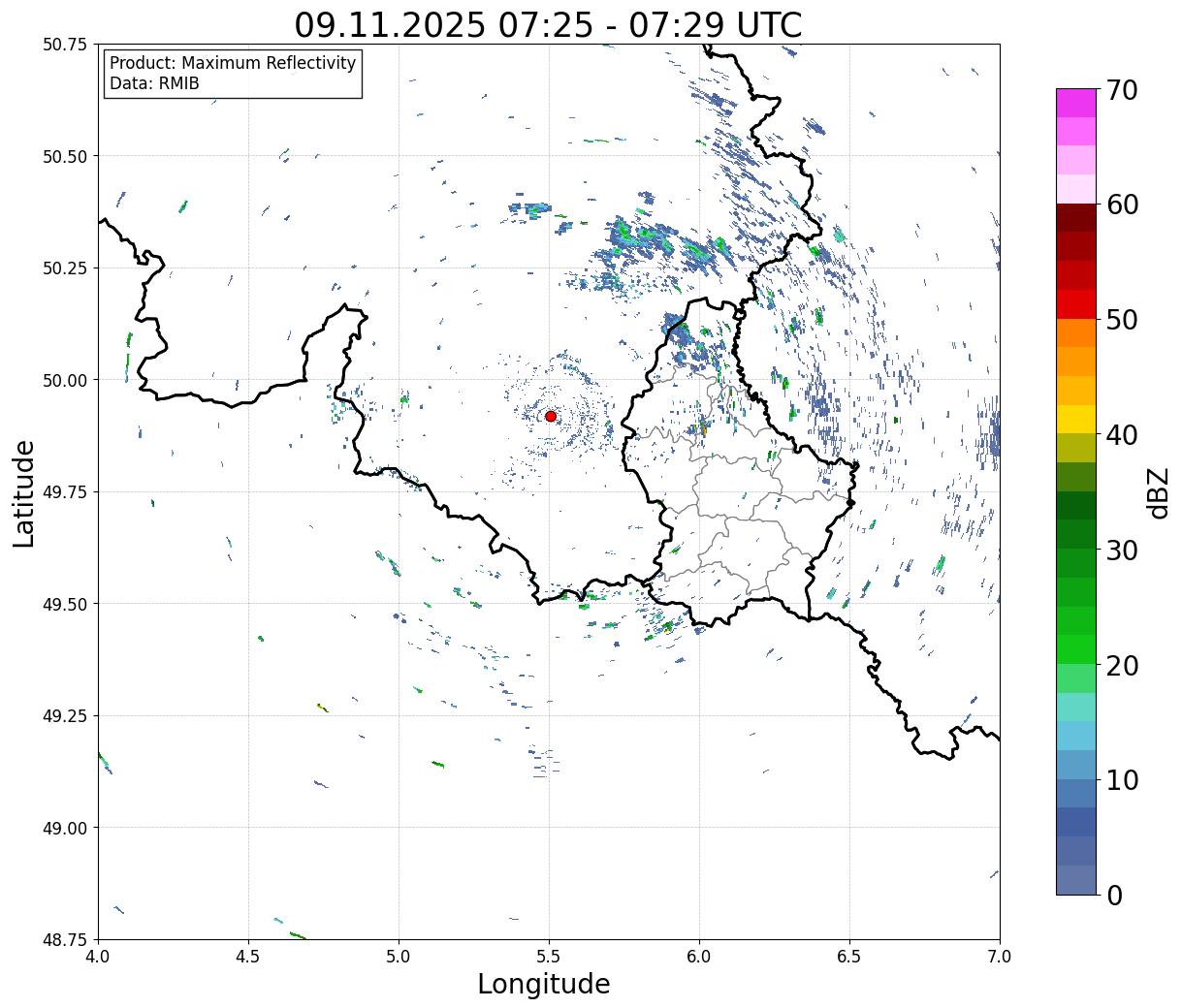Click latitude tick label 49.25

pyautogui.click(x=65, y=716)
